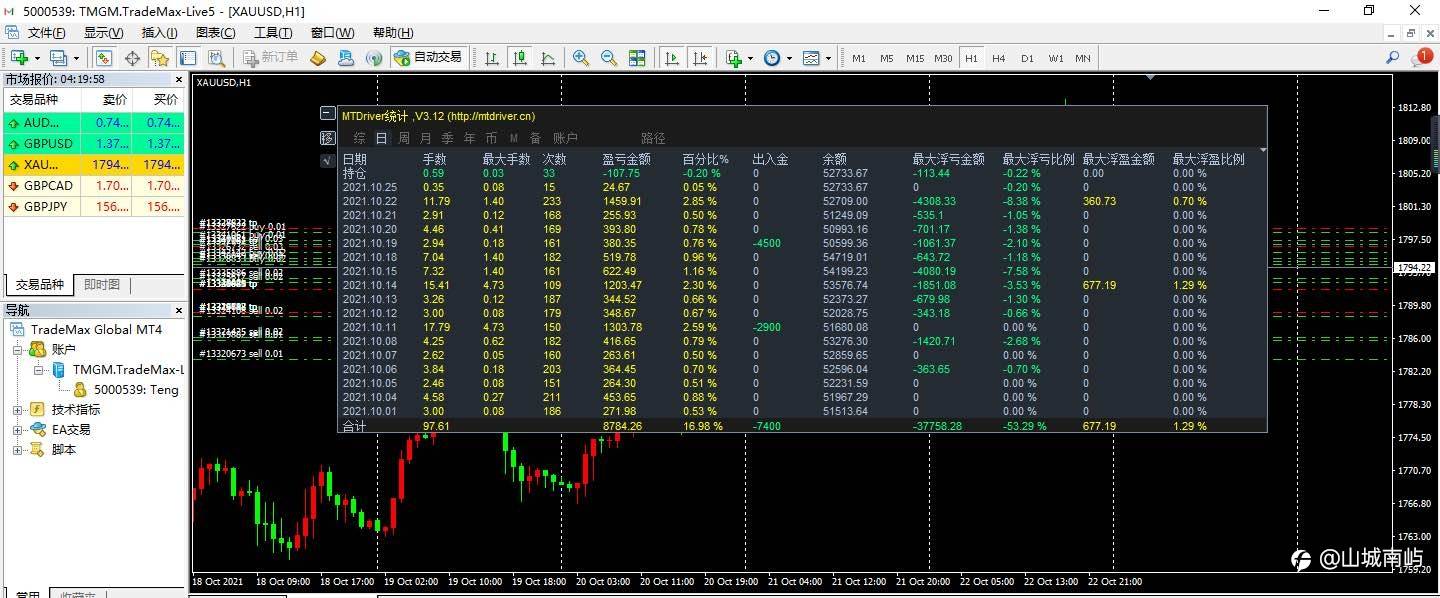Switch to the 即时图 tab
Screen dimensions: 1440x598
(x=101, y=285)
